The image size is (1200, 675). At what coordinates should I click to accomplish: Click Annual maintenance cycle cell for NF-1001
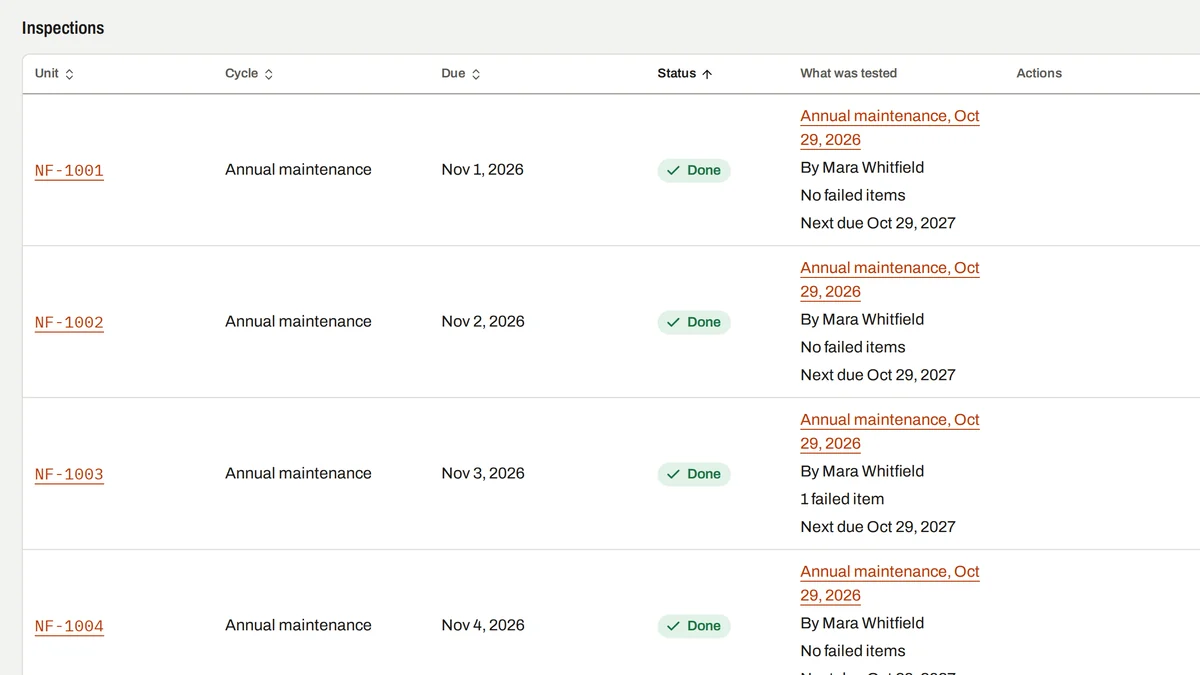point(298,170)
